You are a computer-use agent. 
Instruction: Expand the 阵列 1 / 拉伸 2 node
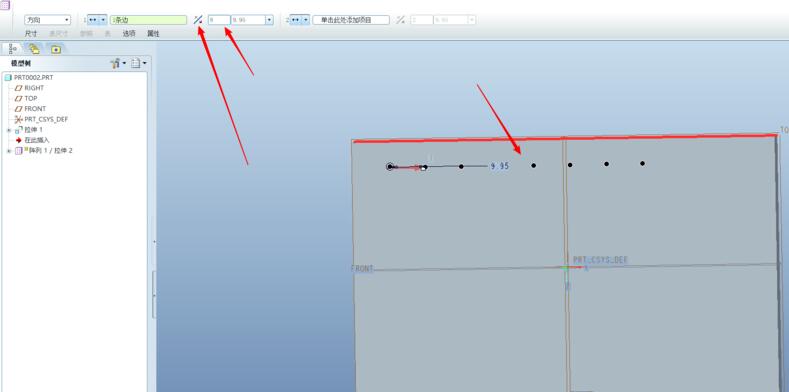pyautogui.click(x=9, y=150)
